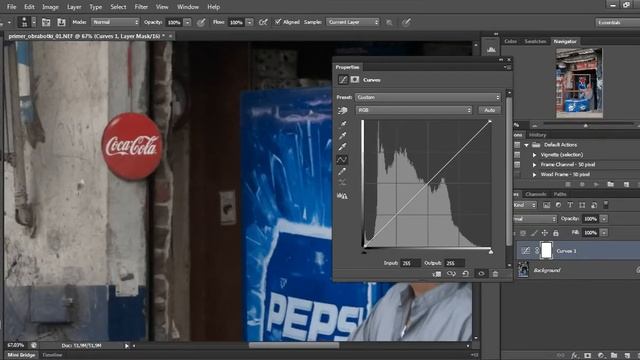
Task: Select the Masks icon in Properties panel
Action: 355,80
